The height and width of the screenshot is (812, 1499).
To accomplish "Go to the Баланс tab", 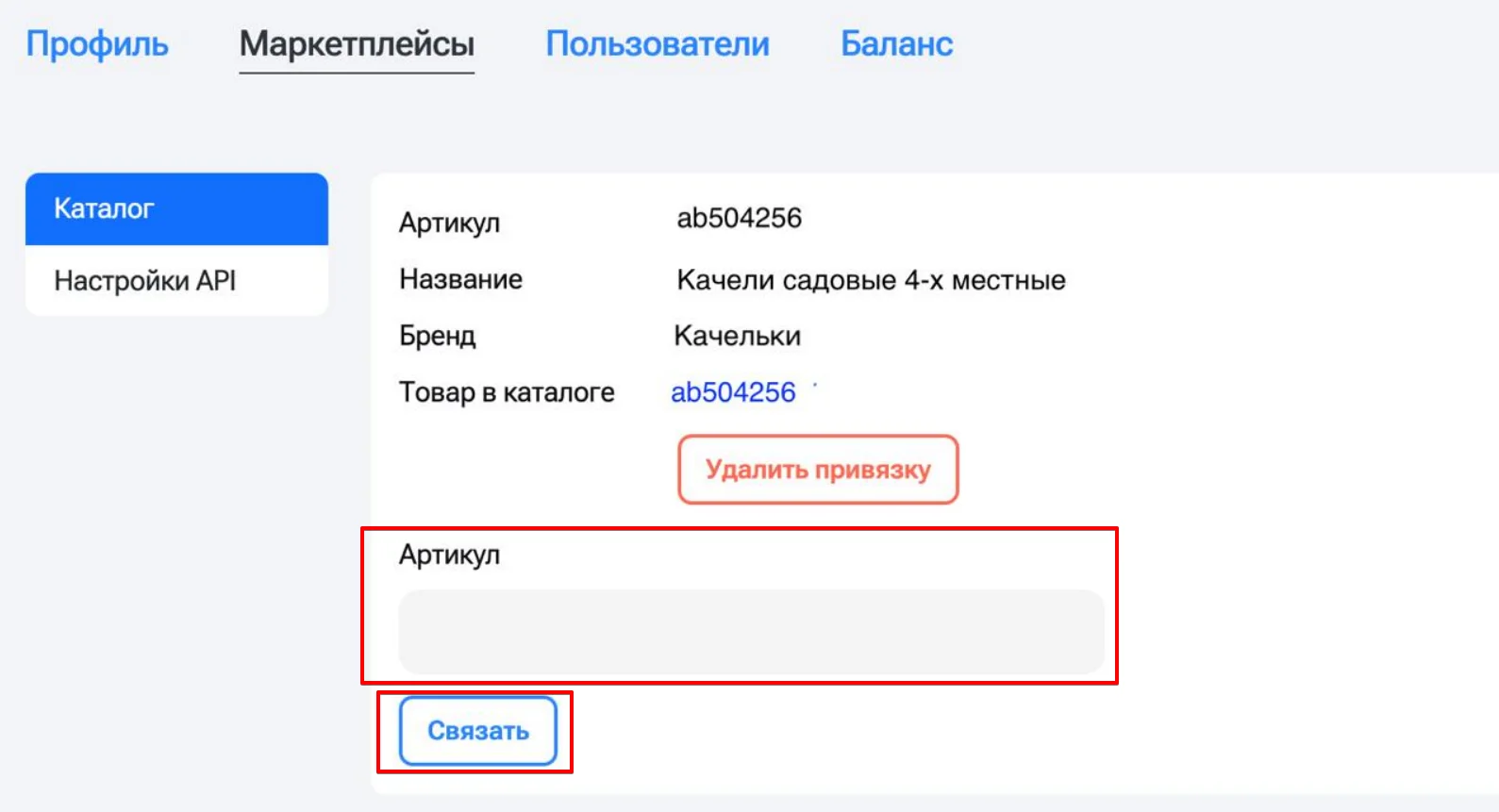I will coord(897,44).
